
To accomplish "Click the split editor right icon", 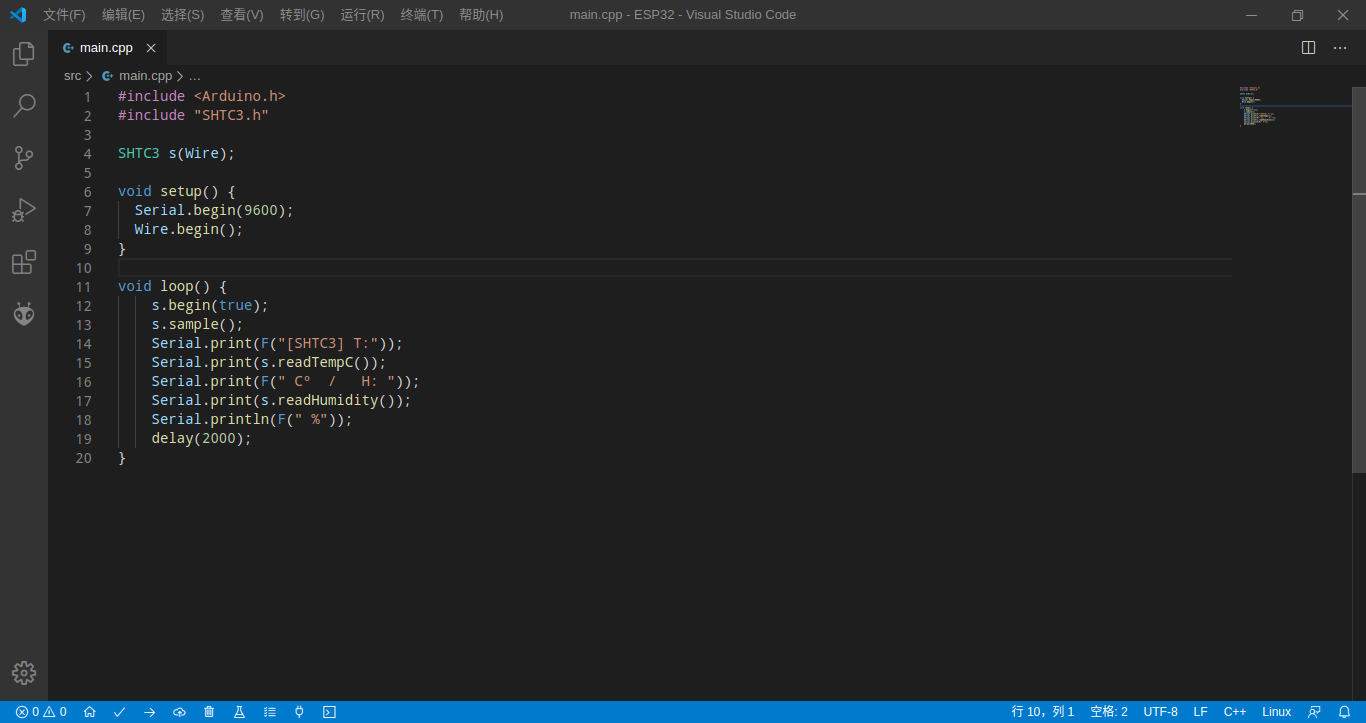I will [1308, 48].
